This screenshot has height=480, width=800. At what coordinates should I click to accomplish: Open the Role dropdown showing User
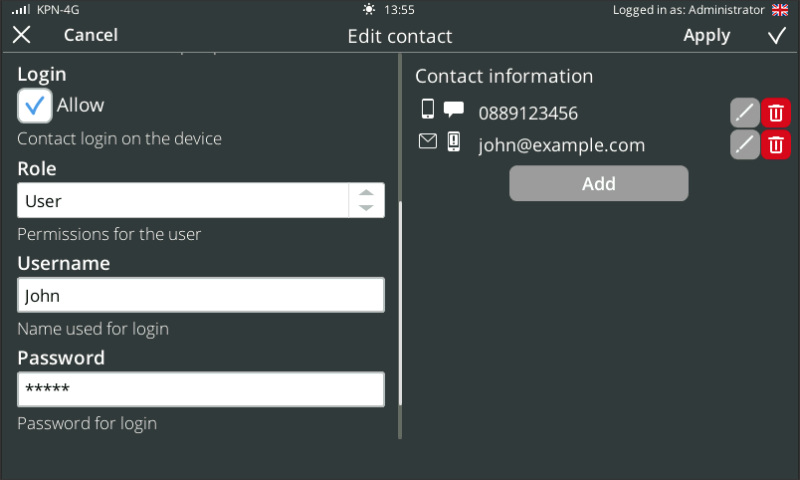pos(183,201)
